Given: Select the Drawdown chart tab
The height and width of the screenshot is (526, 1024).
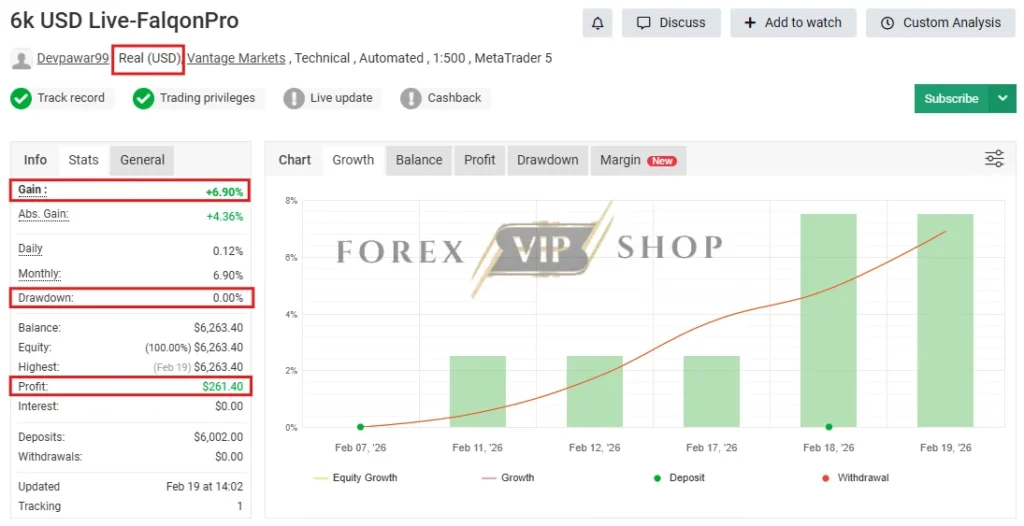Looking at the screenshot, I should tap(548, 160).
